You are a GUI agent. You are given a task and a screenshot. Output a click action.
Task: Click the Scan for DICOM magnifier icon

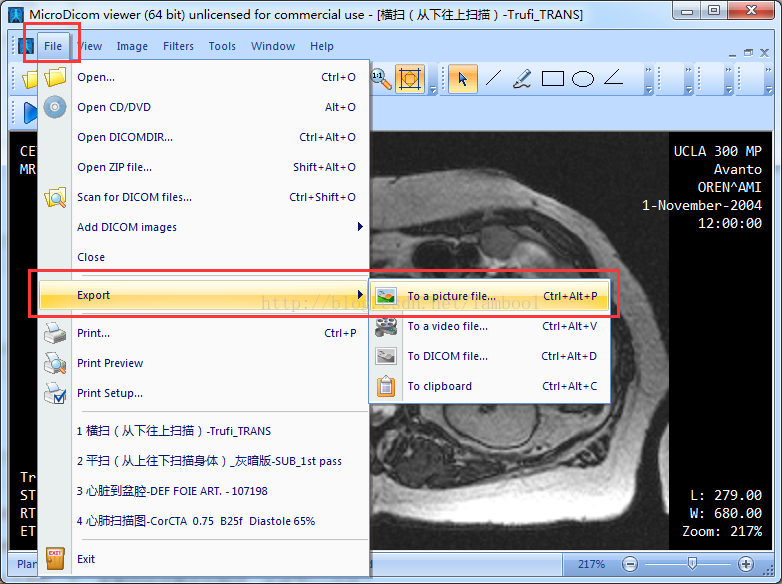click(x=55, y=197)
